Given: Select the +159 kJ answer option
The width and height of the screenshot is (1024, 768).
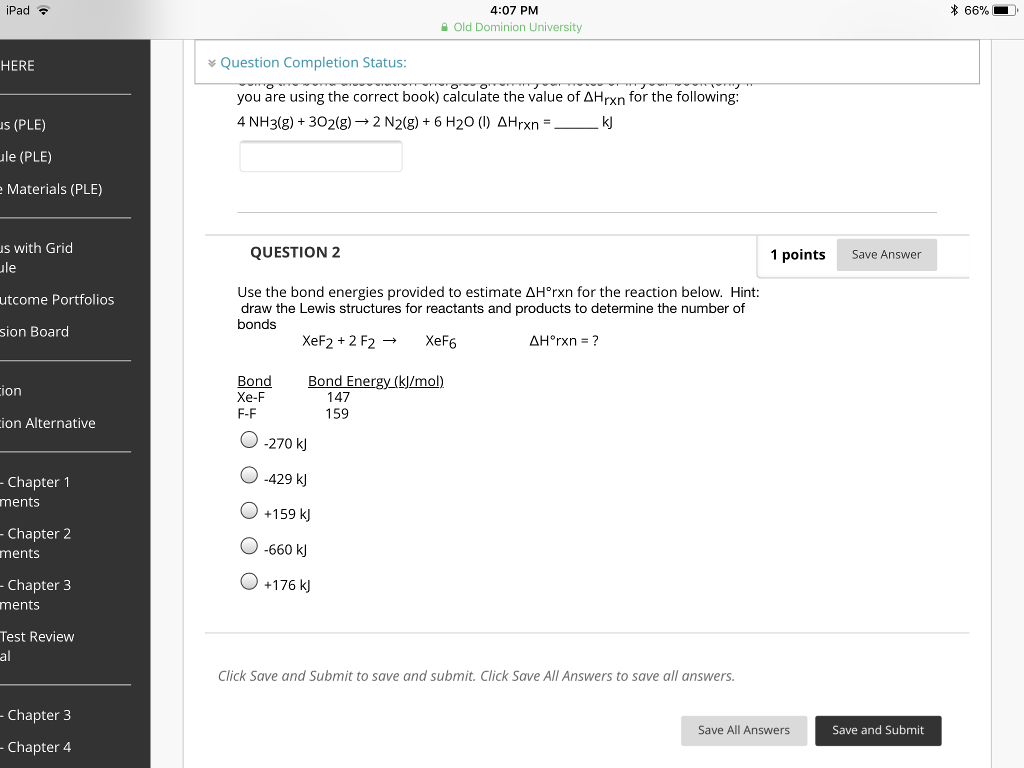Looking at the screenshot, I should click(249, 509).
